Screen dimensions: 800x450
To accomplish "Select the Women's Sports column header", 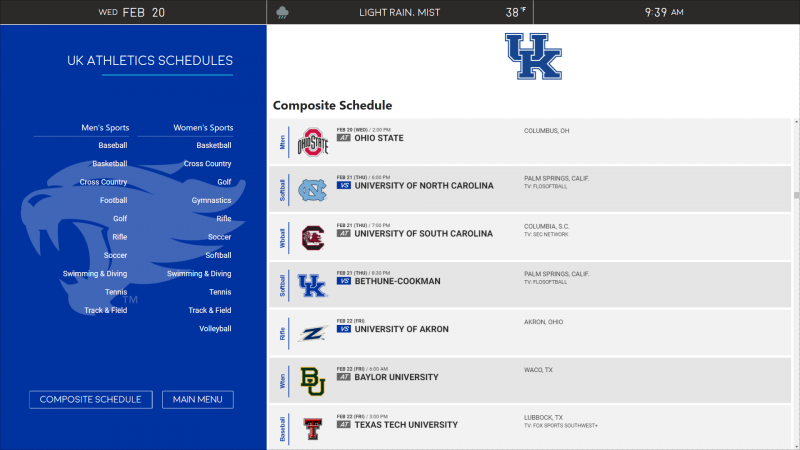I will point(203,128).
